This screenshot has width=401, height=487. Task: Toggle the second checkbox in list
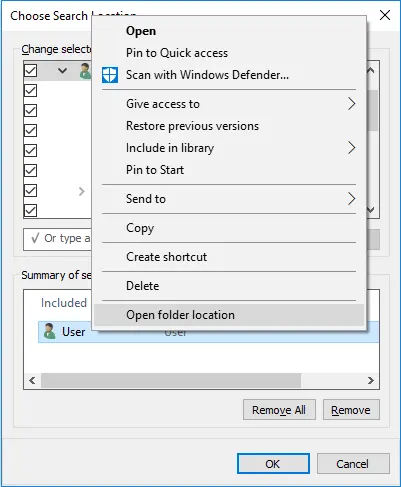pyautogui.click(x=30, y=91)
